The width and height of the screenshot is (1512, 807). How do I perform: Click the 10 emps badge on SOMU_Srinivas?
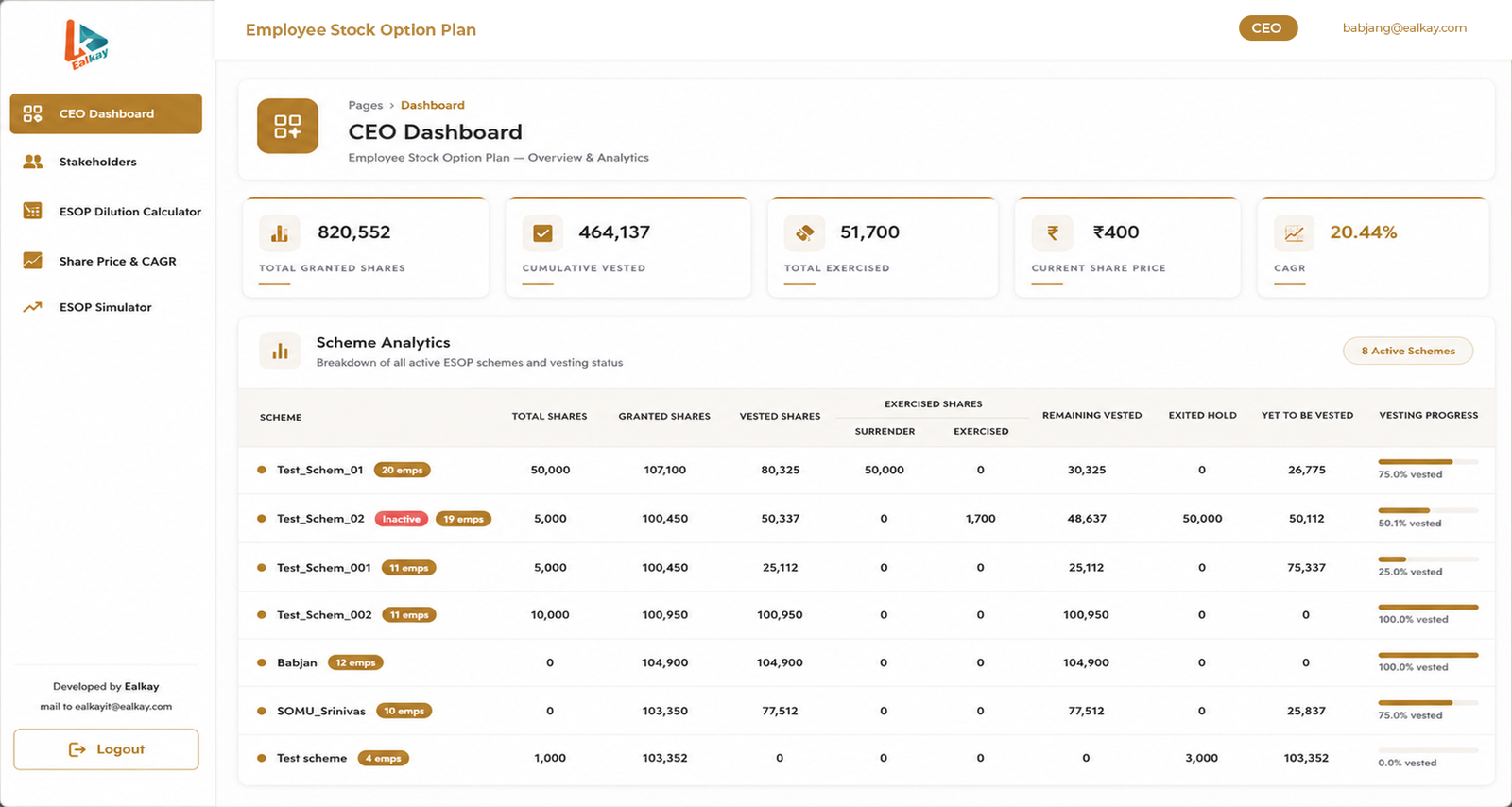pos(404,711)
